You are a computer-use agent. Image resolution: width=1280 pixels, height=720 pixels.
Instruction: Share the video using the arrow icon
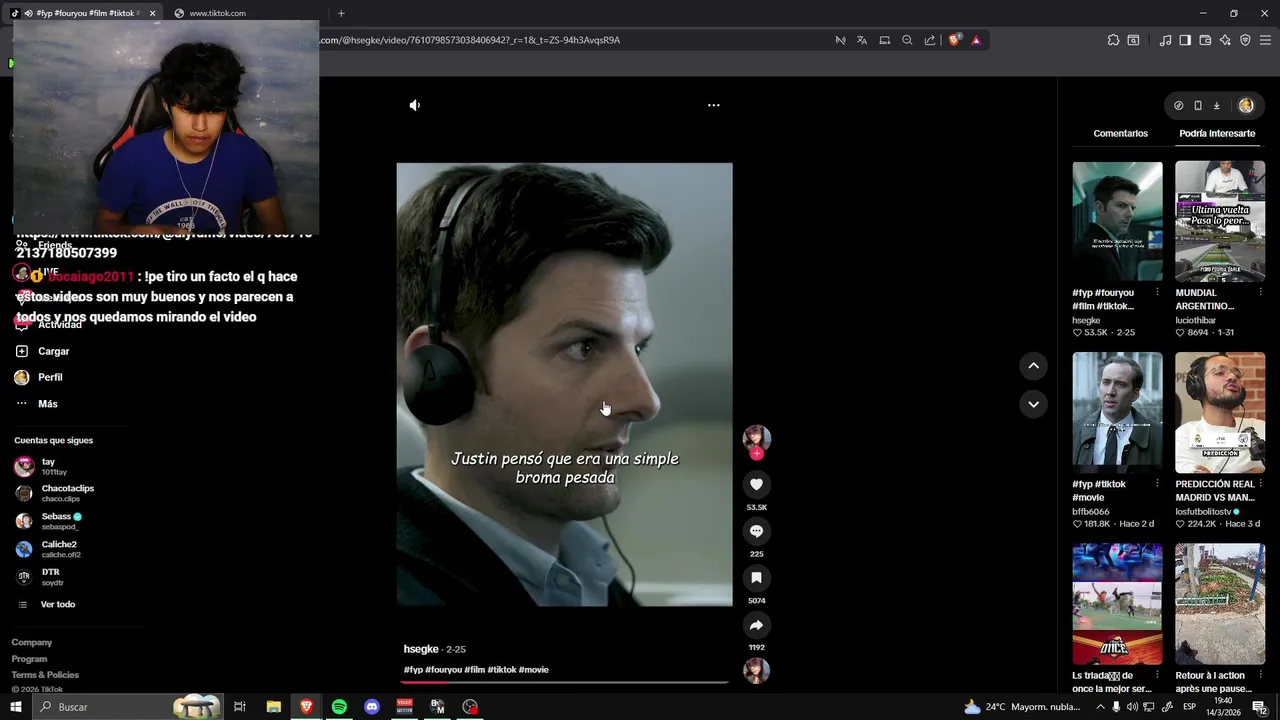coord(757,625)
